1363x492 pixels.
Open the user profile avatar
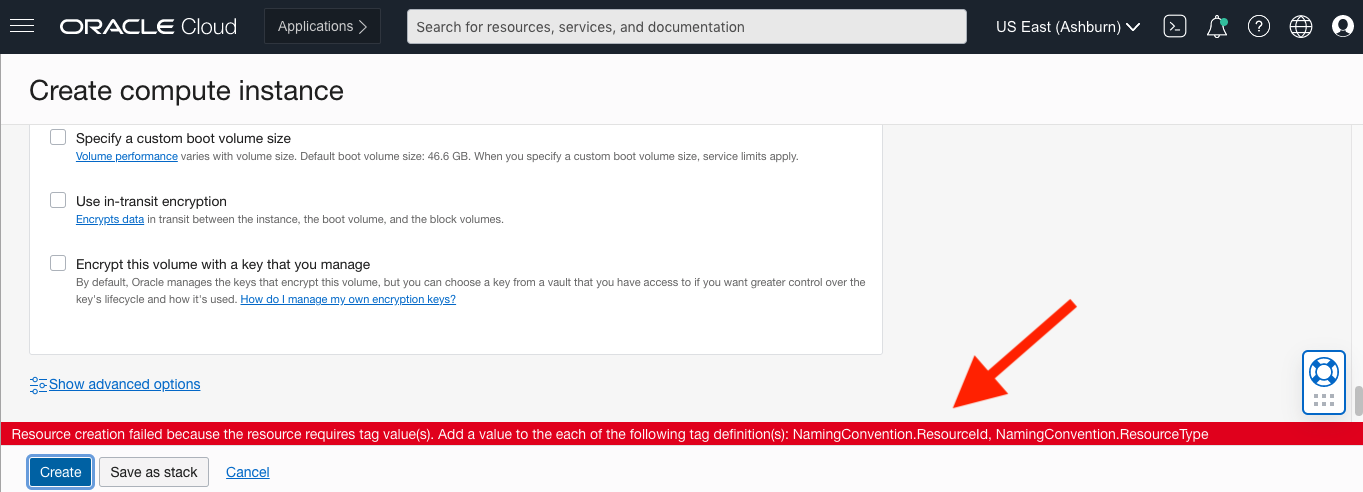pos(1343,27)
